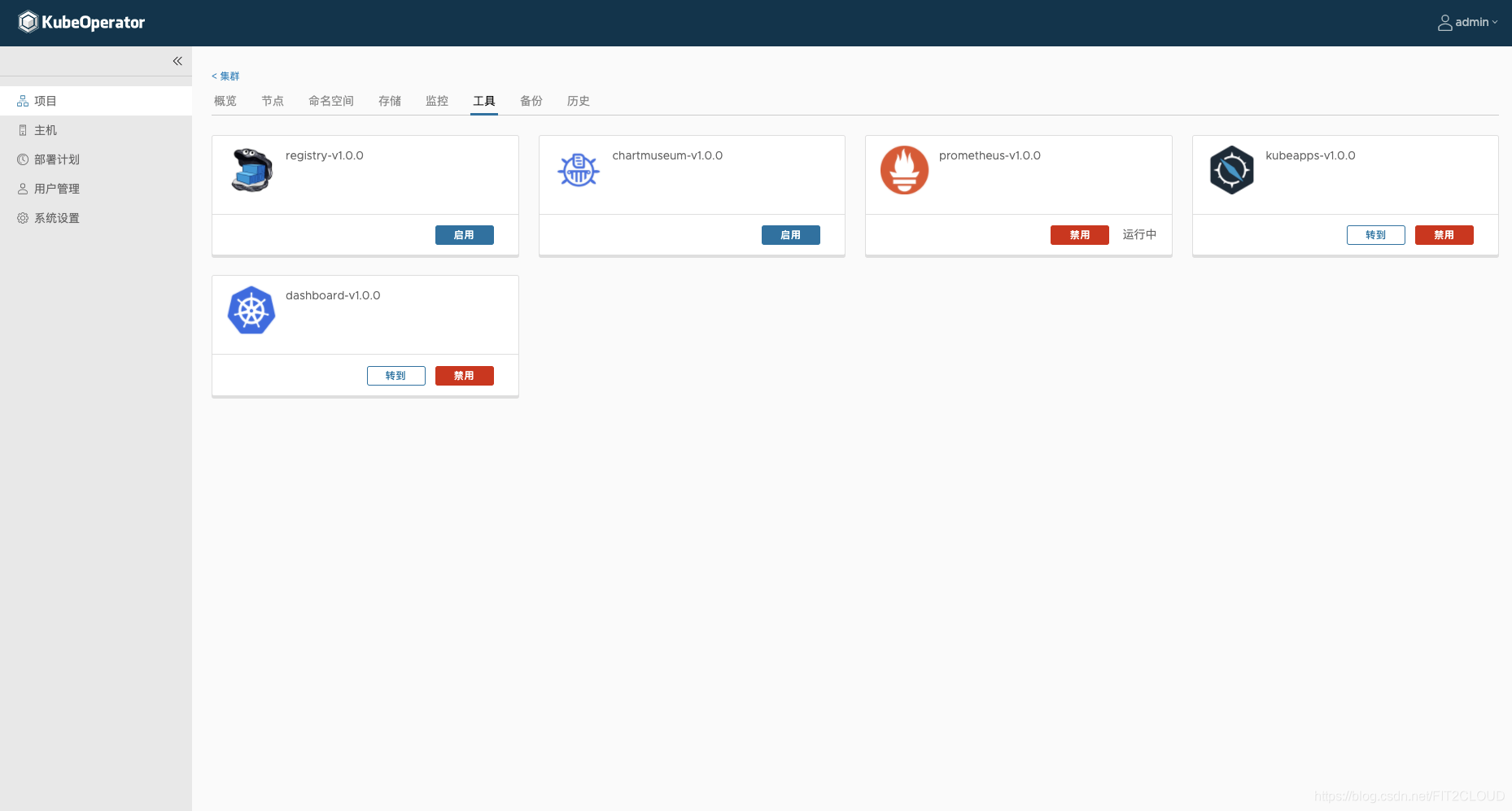1512x811 pixels.
Task: Click the kubeapps-v1.0.0 title text
Action: [x=1310, y=155]
